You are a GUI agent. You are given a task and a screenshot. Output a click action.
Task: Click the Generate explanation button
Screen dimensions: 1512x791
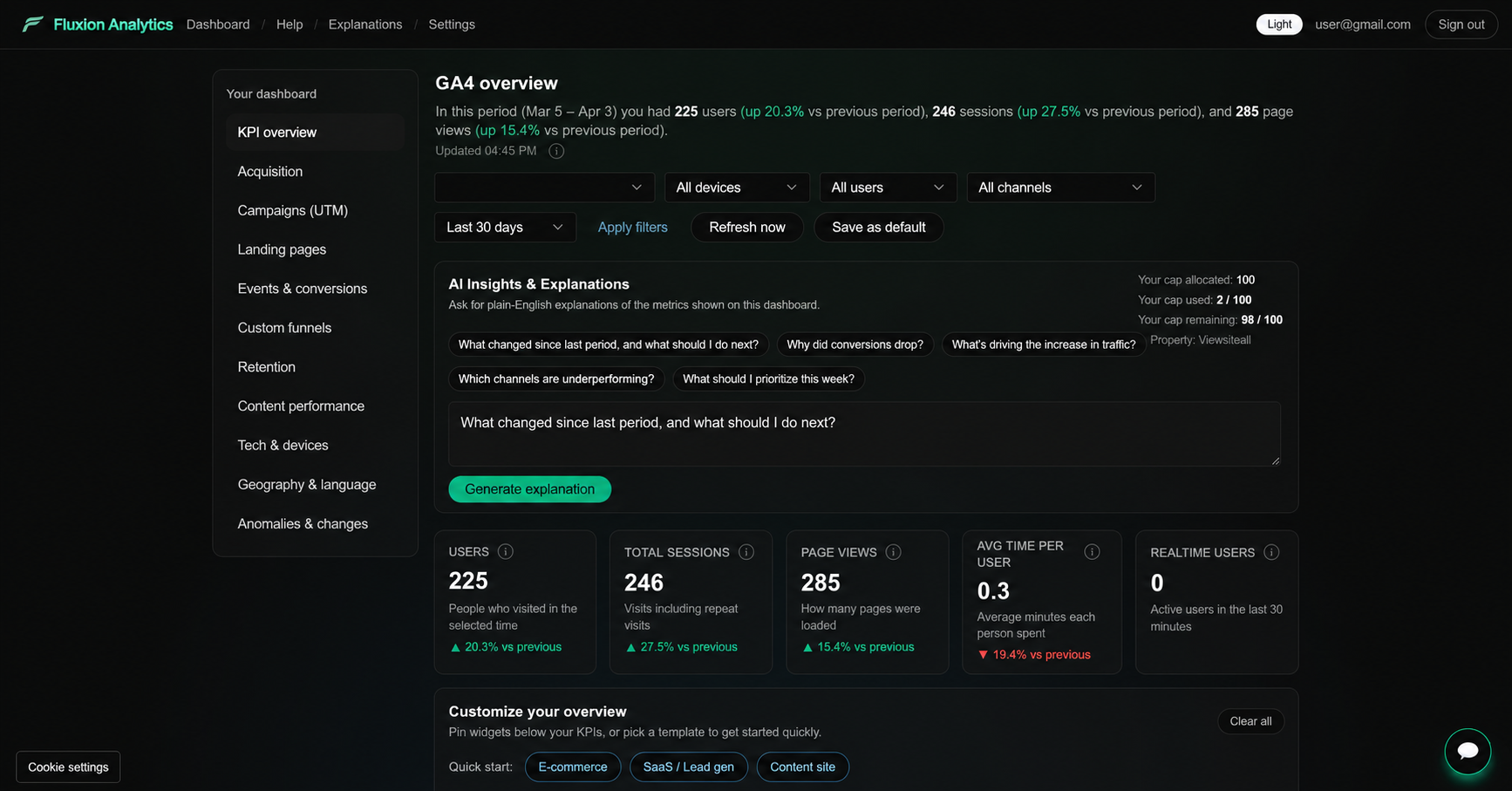click(x=529, y=489)
